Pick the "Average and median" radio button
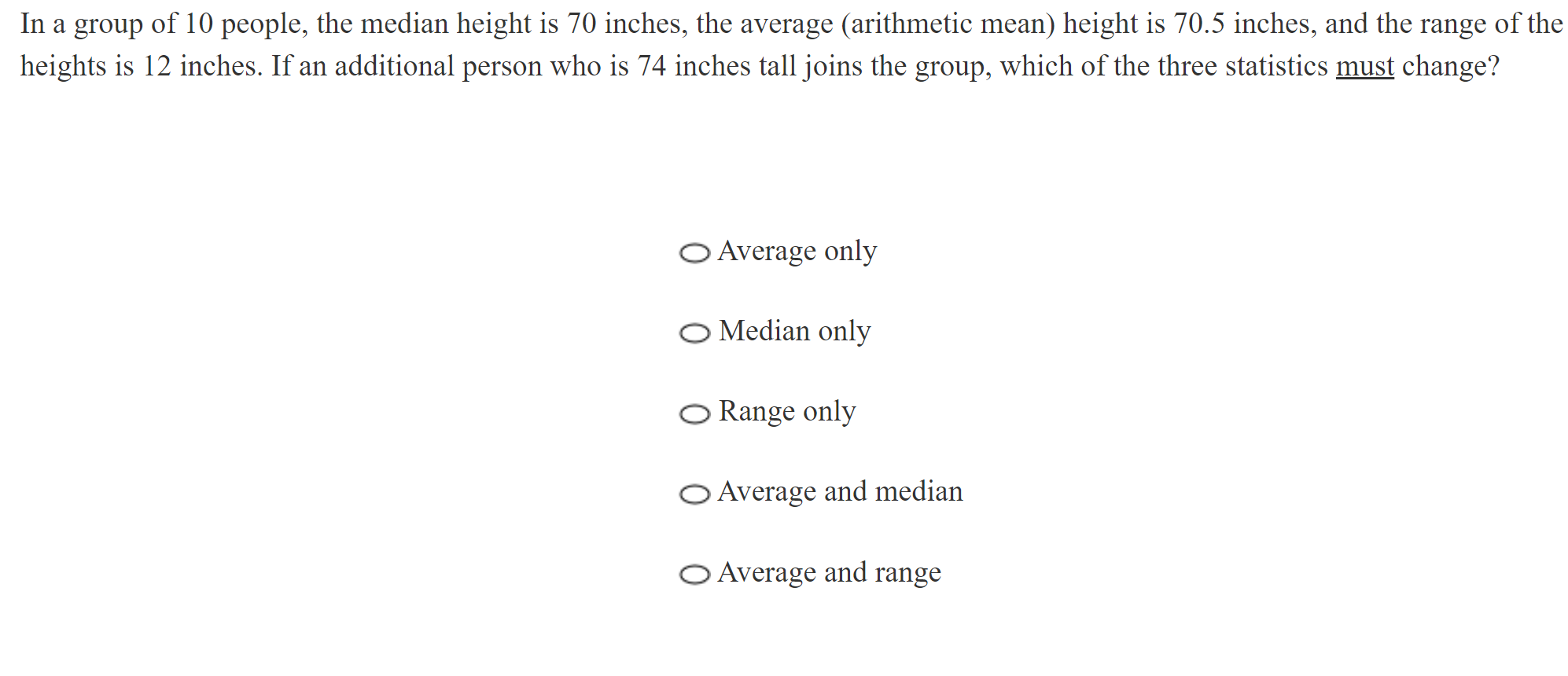The width and height of the screenshot is (1568, 676). click(694, 494)
